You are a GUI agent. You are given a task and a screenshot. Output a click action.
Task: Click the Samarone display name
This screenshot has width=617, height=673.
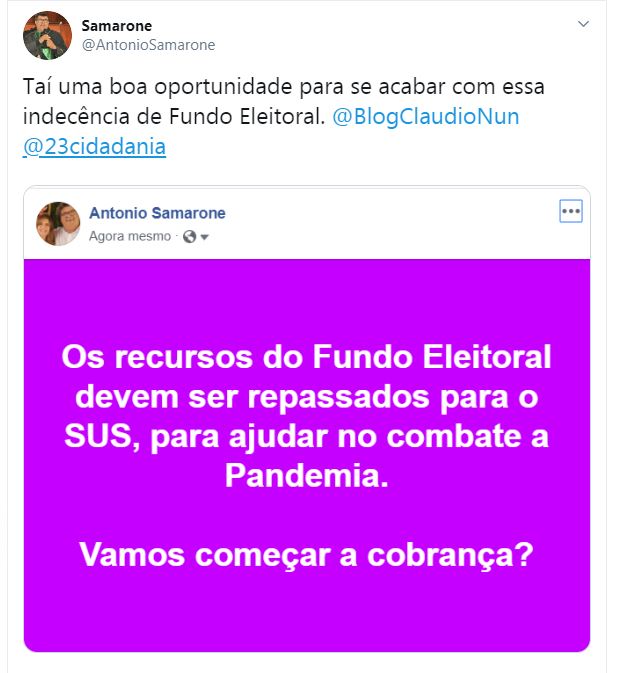(117, 26)
